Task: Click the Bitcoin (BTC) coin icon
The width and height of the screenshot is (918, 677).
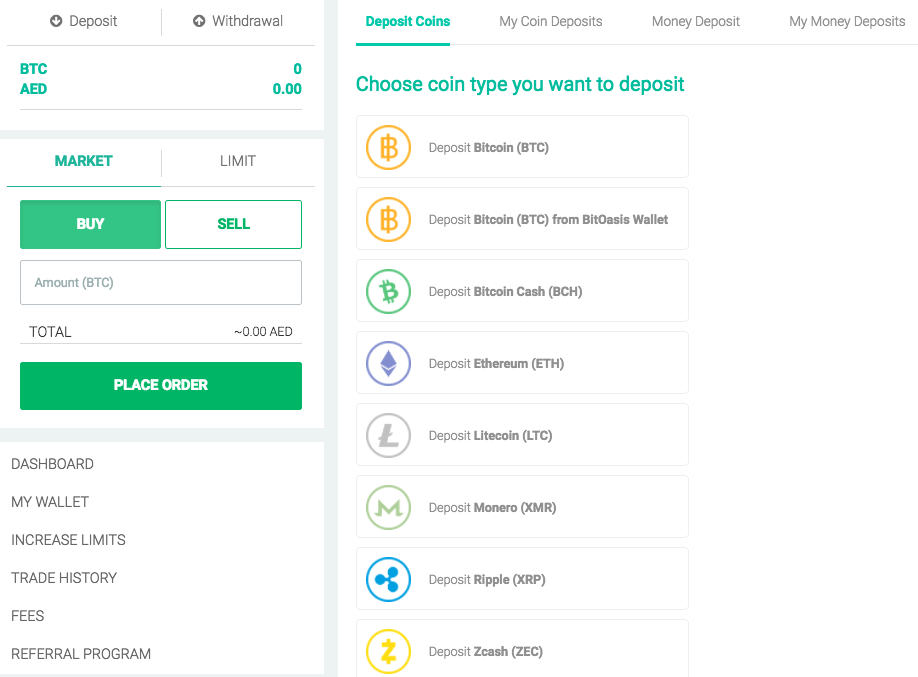Action: (388, 148)
